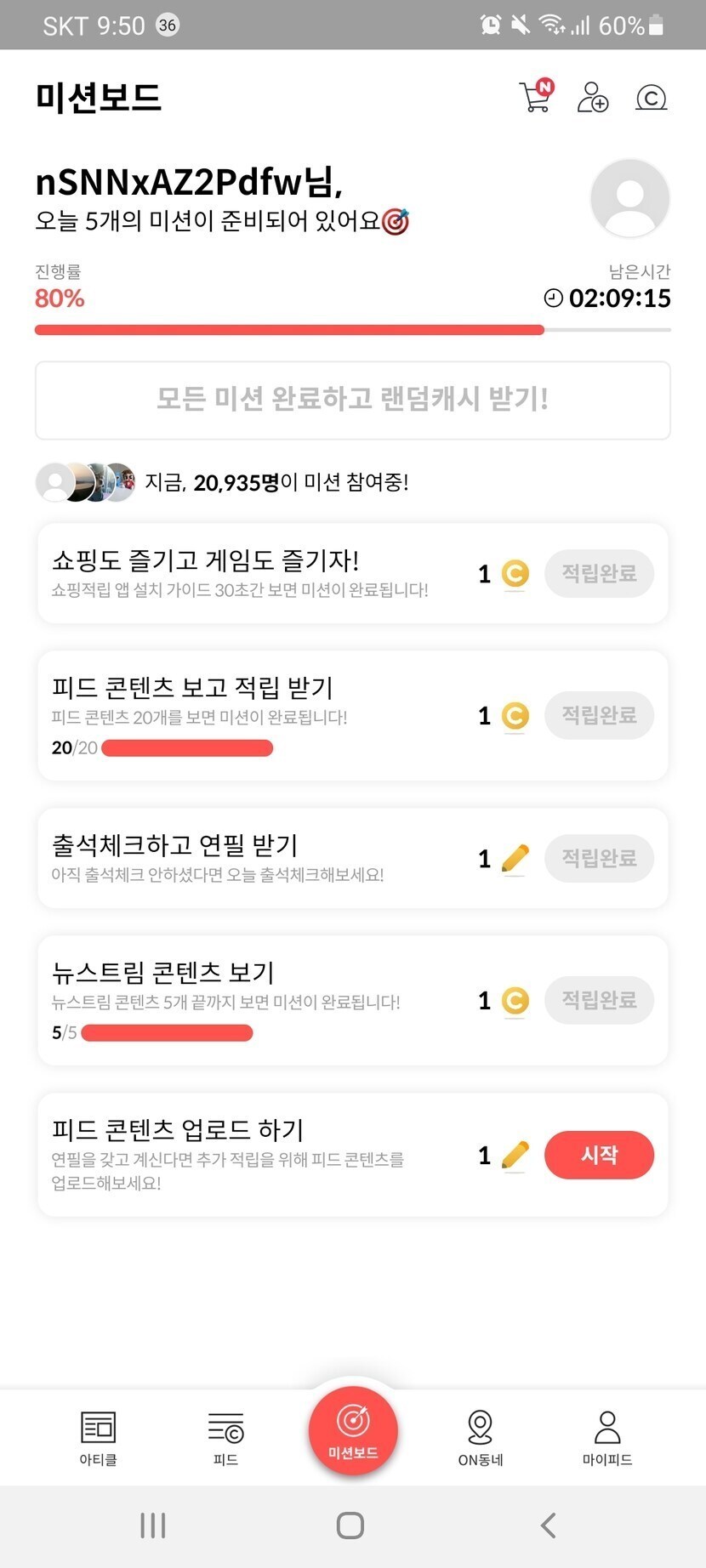Screen dimensions: 706x1568
Task: Tap coin icon on 뉴스트림 콘텐츠 보기
Action: (x=515, y=1001)
